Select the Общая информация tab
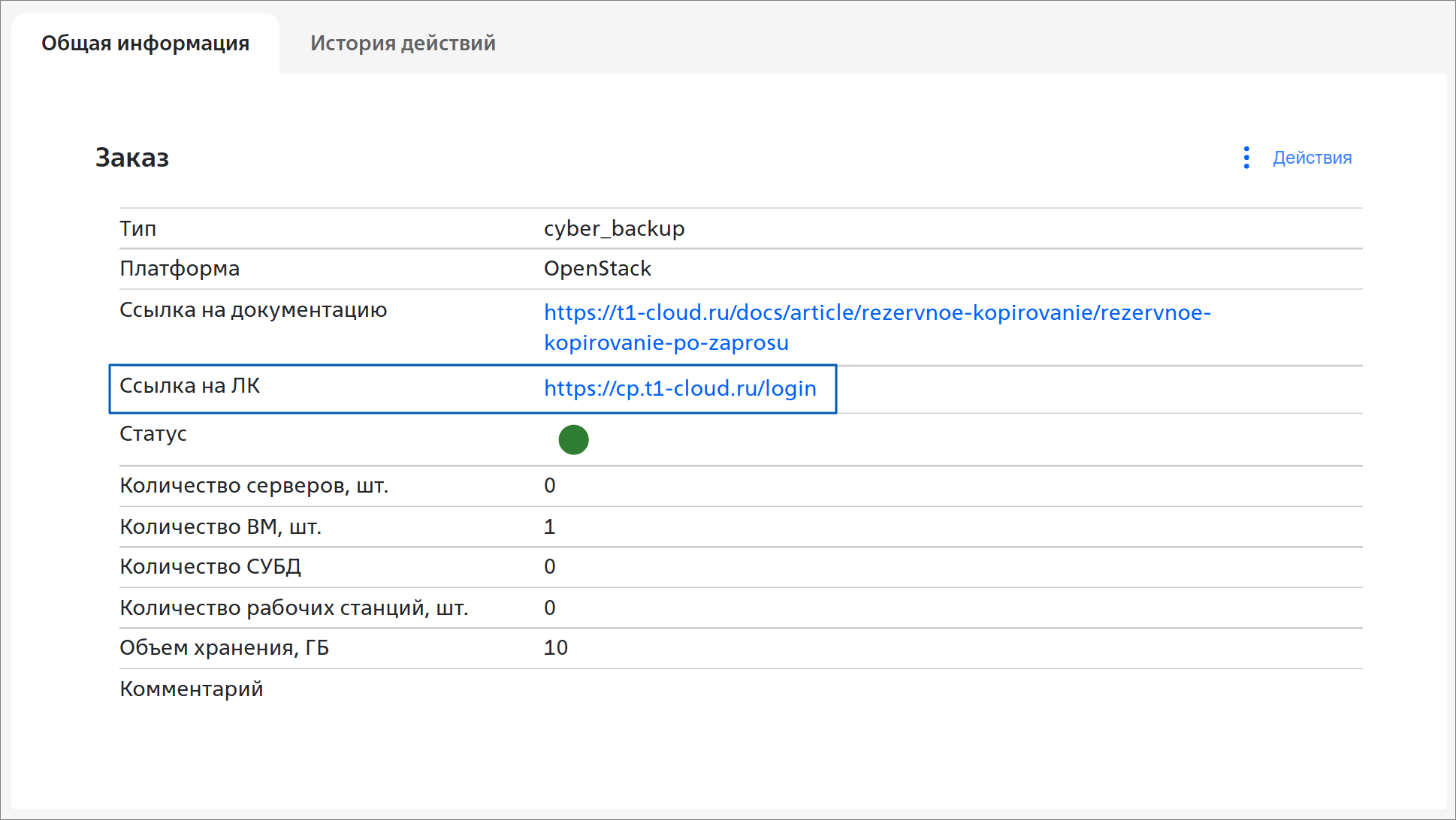Image resolution: width=1456 pixels, height=820 pixels. [x=145, y=44]
